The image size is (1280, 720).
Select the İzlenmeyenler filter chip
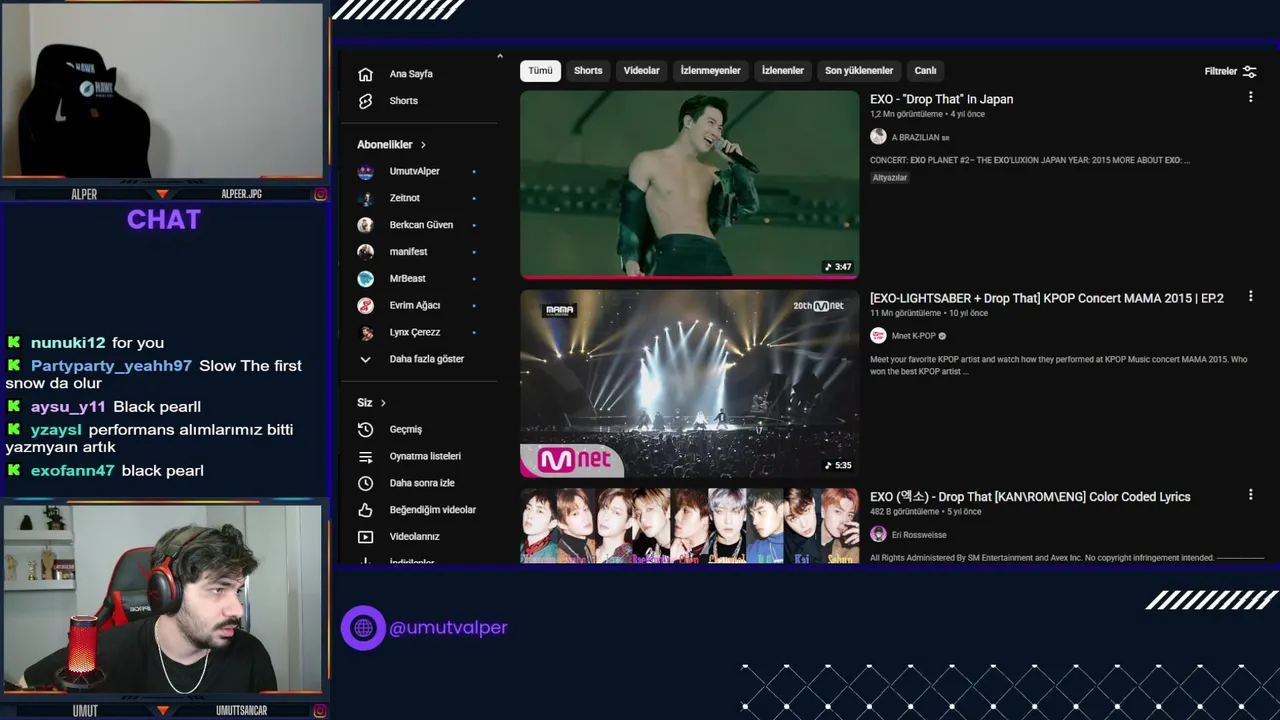[x=710, y=71]
